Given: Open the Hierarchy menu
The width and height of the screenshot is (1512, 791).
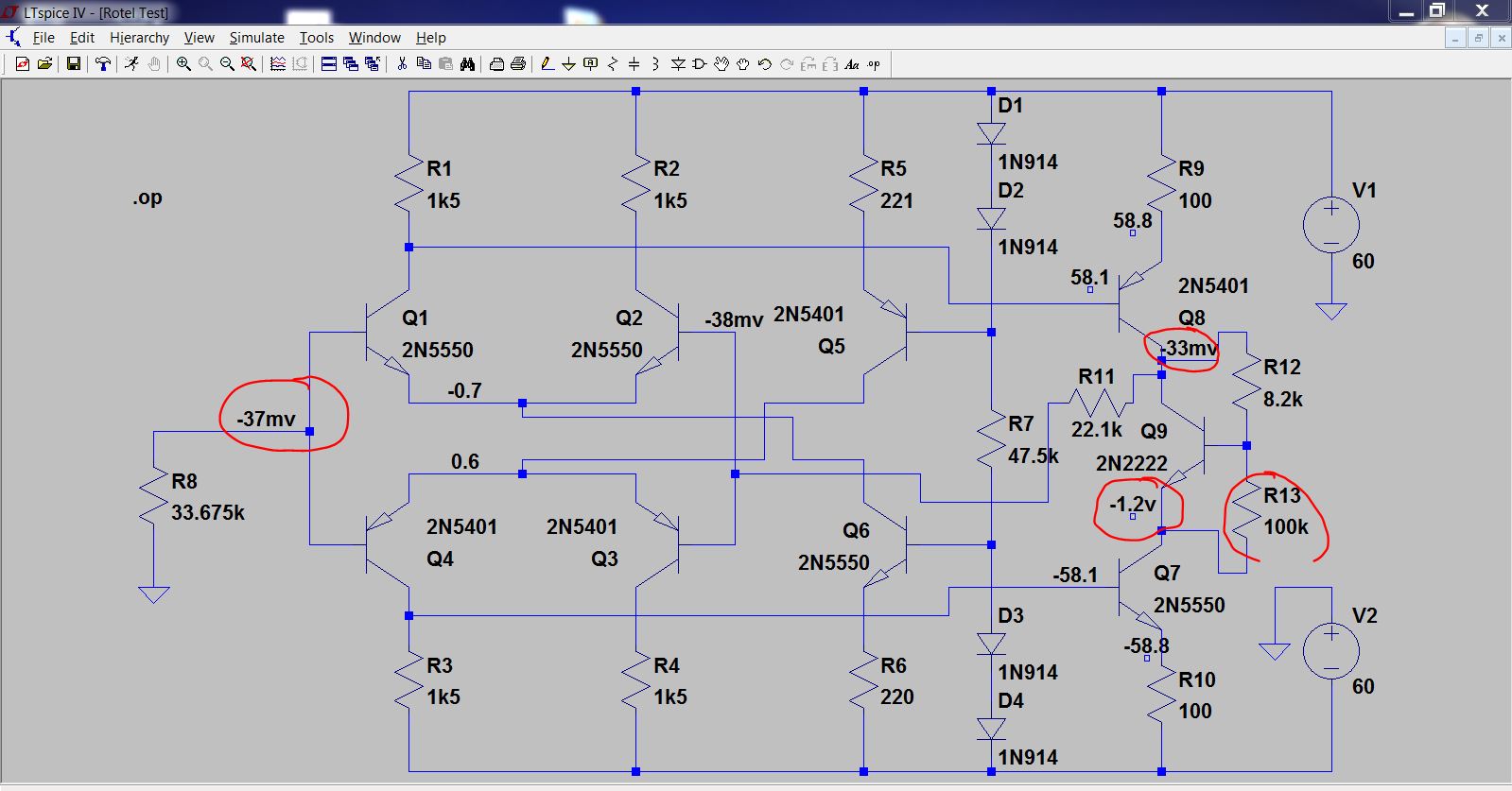Looking at the screenshot, I should 139,38.
